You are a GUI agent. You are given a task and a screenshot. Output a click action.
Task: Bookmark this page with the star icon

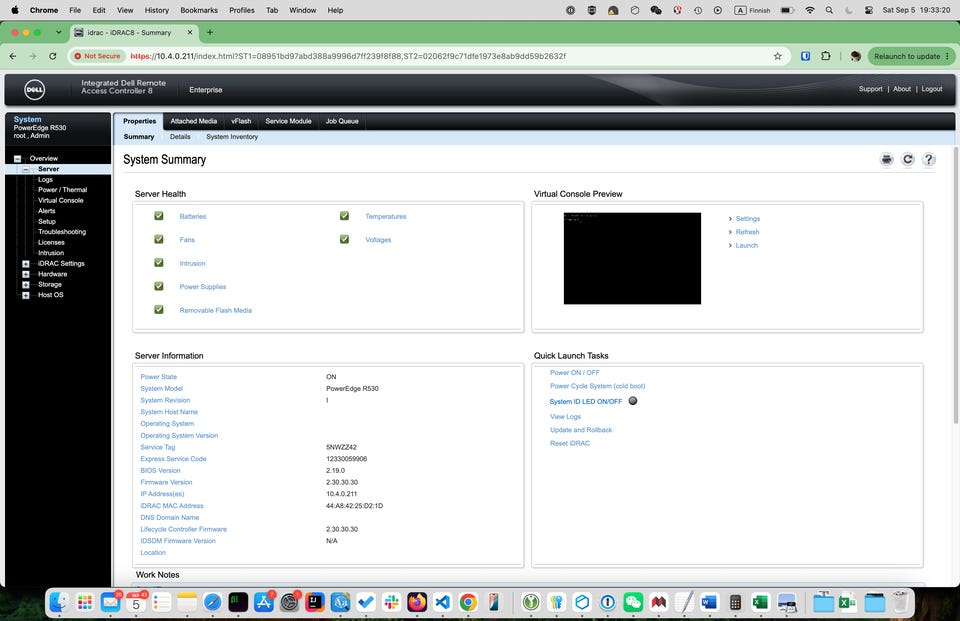pyautogui.click(x=778, y=56)
